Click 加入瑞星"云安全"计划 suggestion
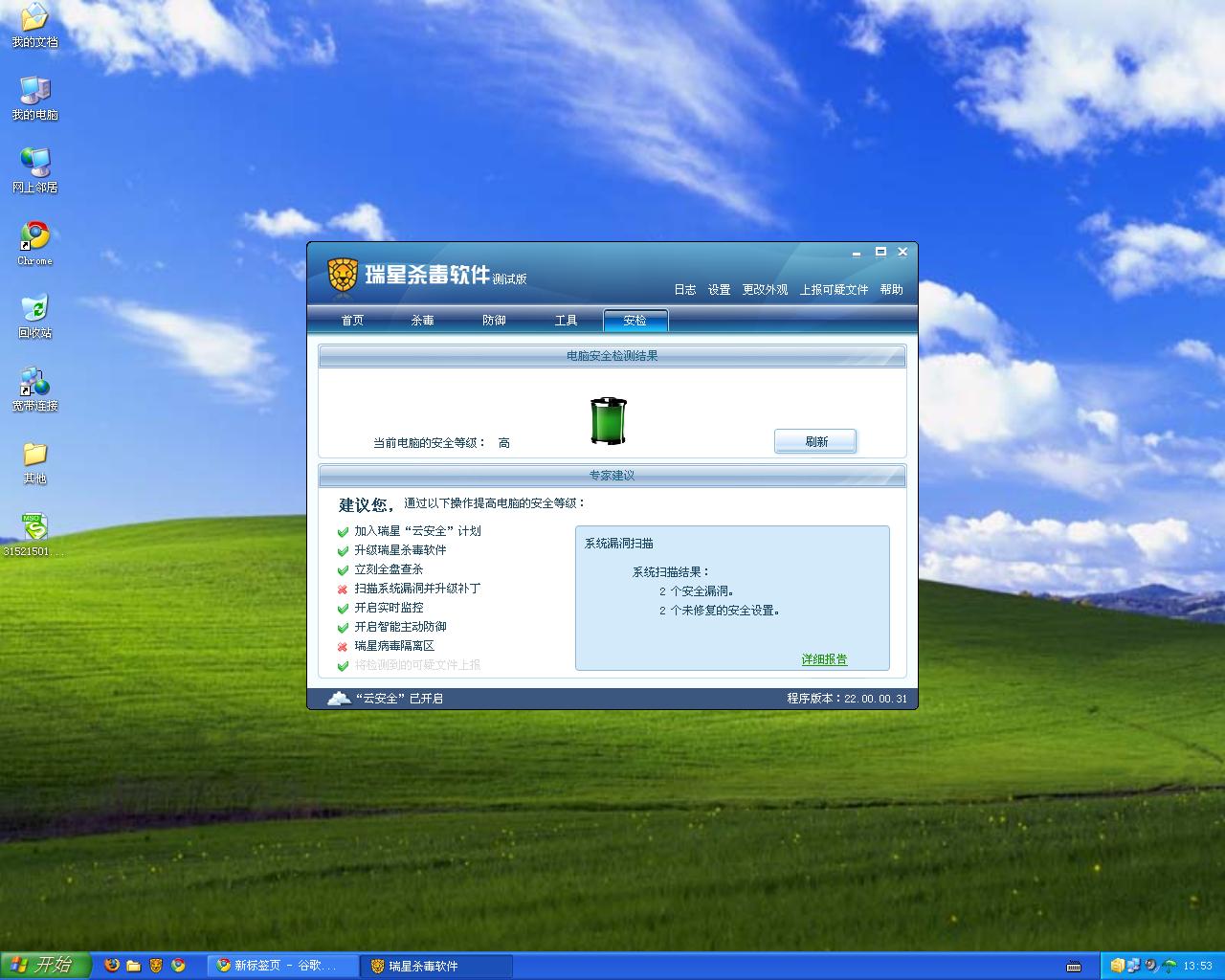Image resolution: width=1225 pixels, height=980 pixels. pyautogui.click(x=417, y=531)
